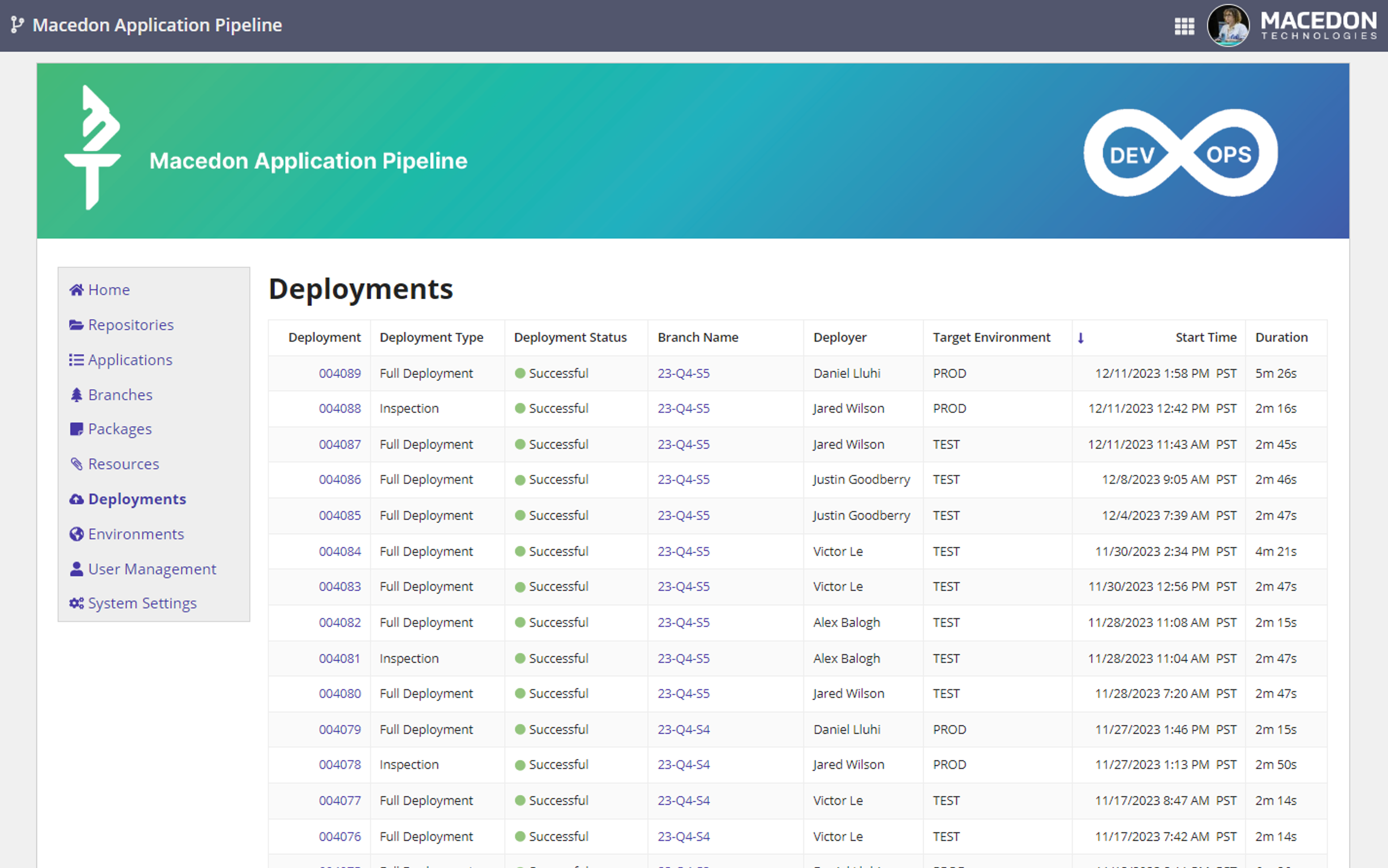The image size is (1388, 868).
Task: Sort by Duration column header
Action: [1281, 338]
